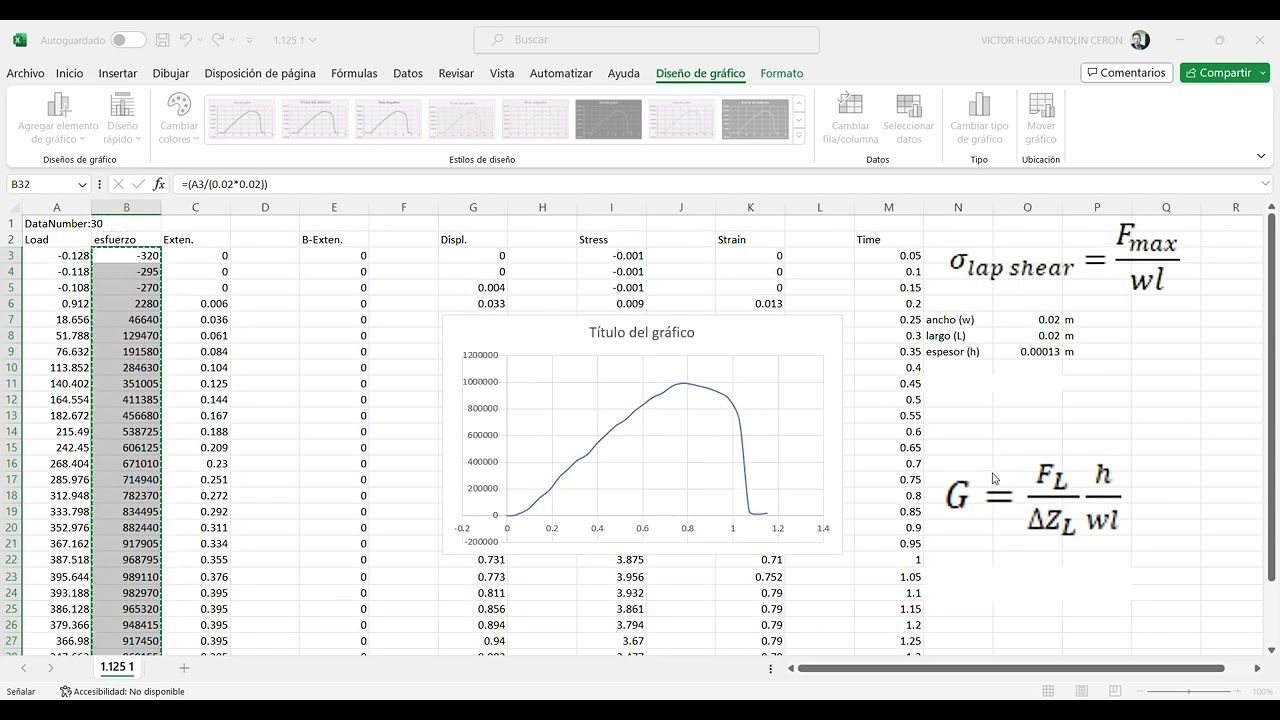
Task: Select the first chart style thumbnail
Action: (x=241, y=119)
